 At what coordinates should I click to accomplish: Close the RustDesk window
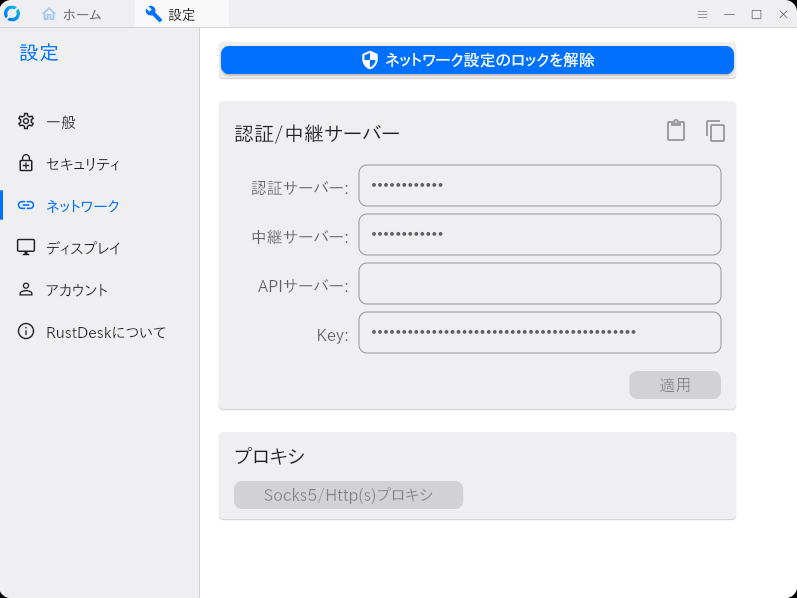point(783,14)
